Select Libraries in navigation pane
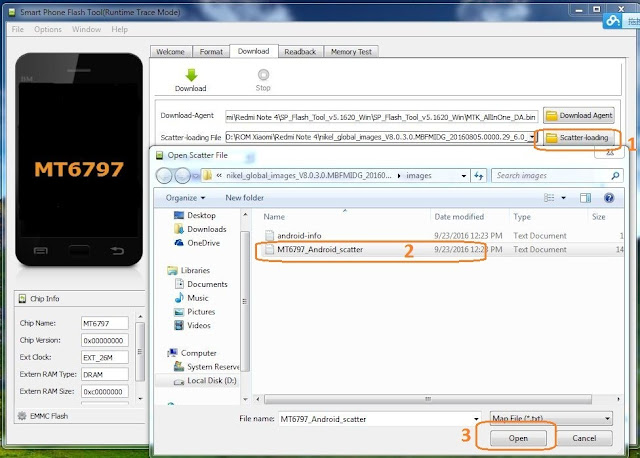 click(189, 270)
